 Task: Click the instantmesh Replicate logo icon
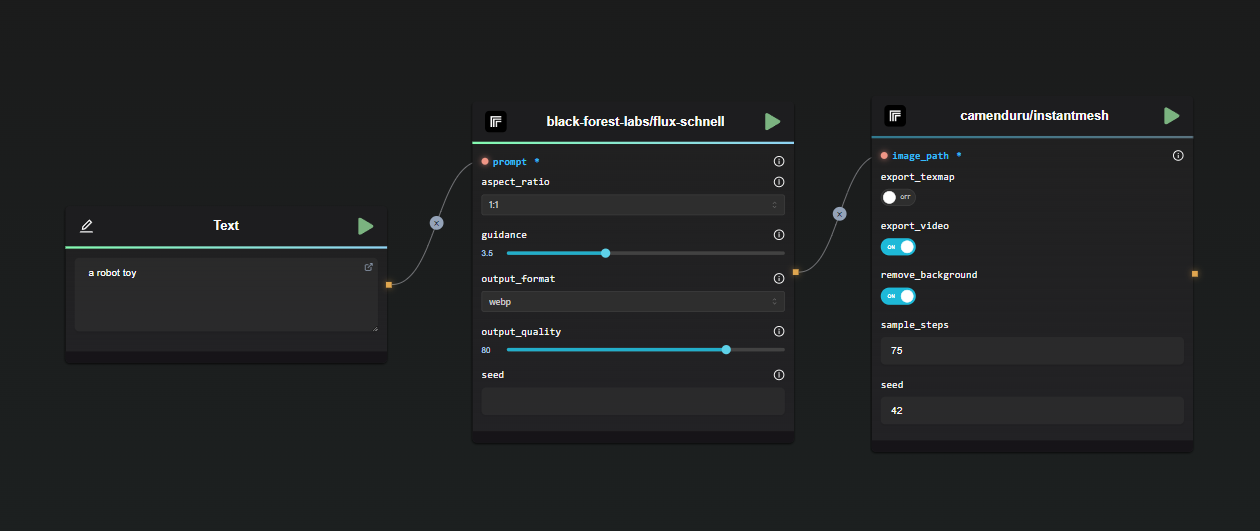coord(895,116)
